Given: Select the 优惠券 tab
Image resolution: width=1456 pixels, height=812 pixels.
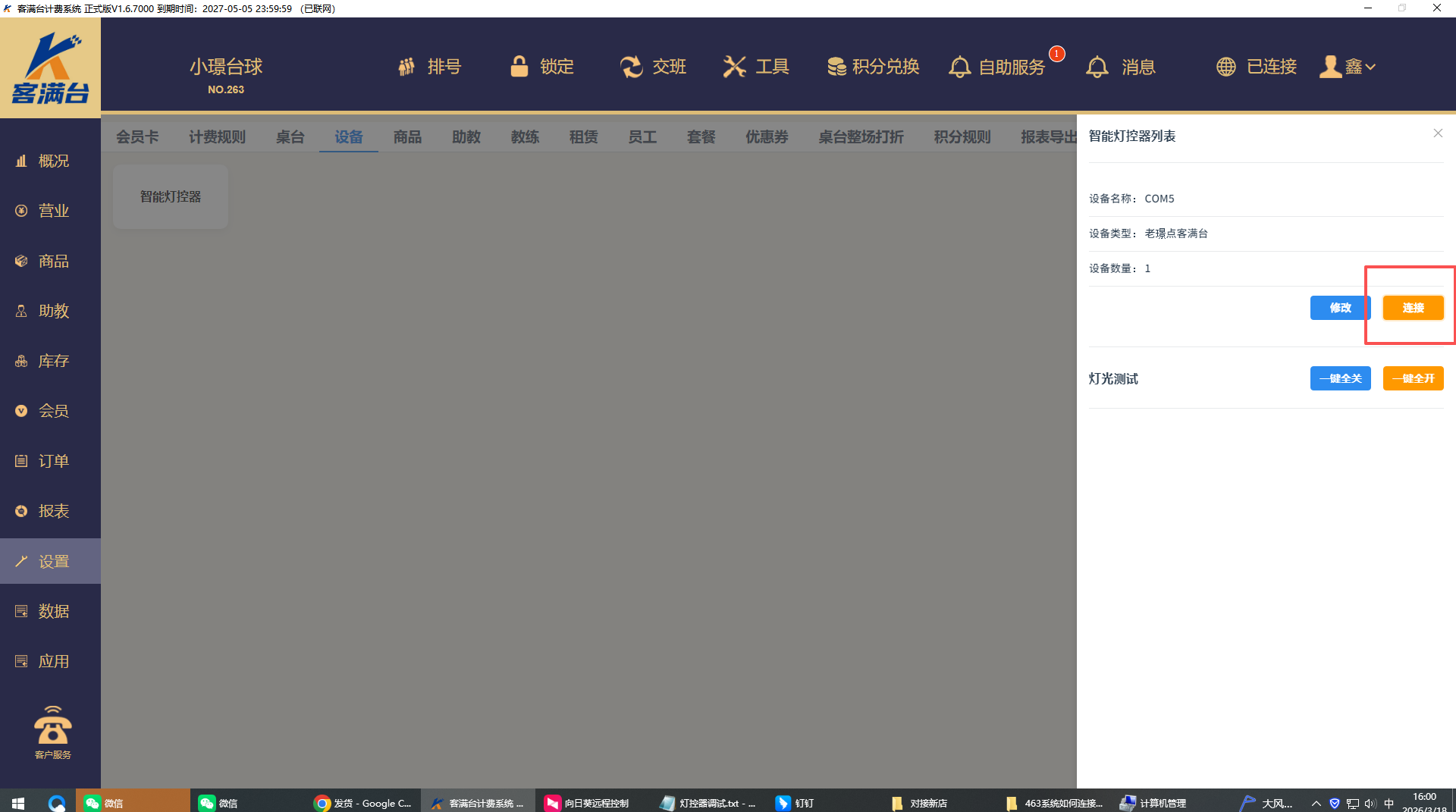Looking at the screenshot, I should coord(767,136).
